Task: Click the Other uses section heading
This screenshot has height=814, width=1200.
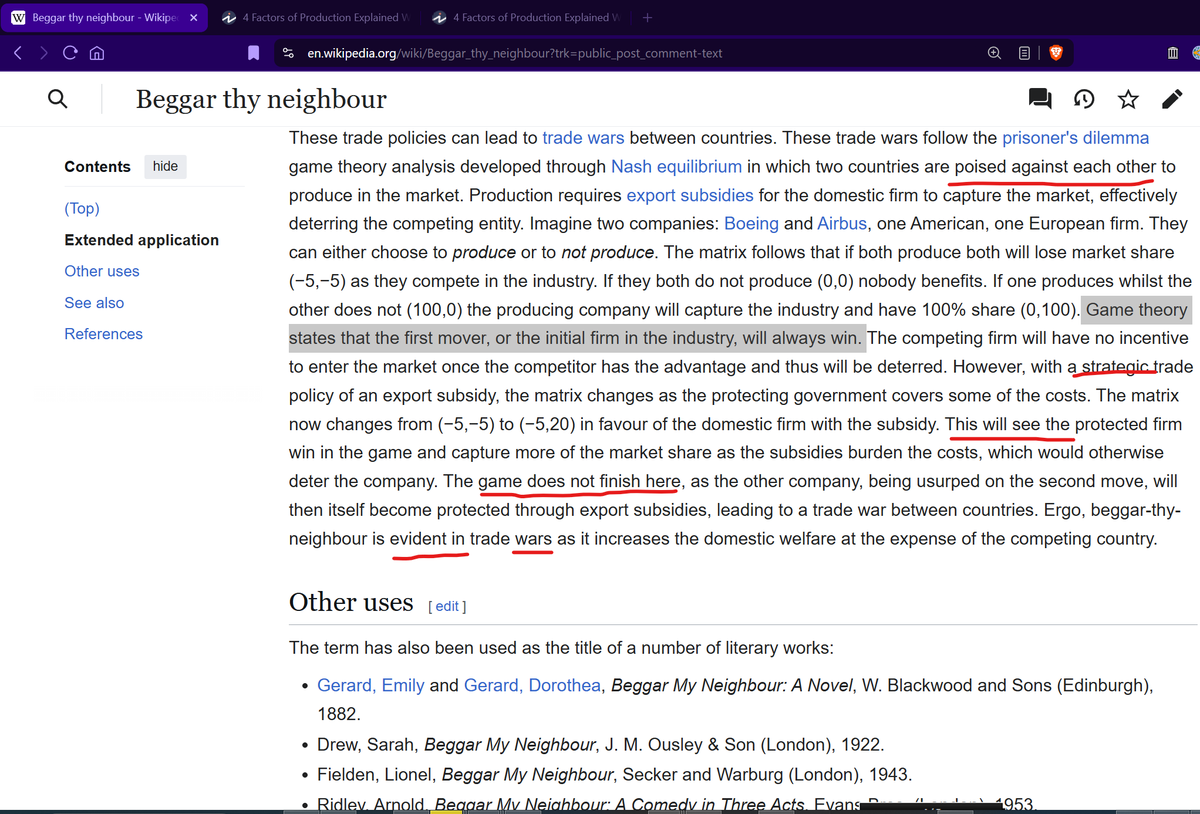Action: pyautogui.click(x=351, y=602)
